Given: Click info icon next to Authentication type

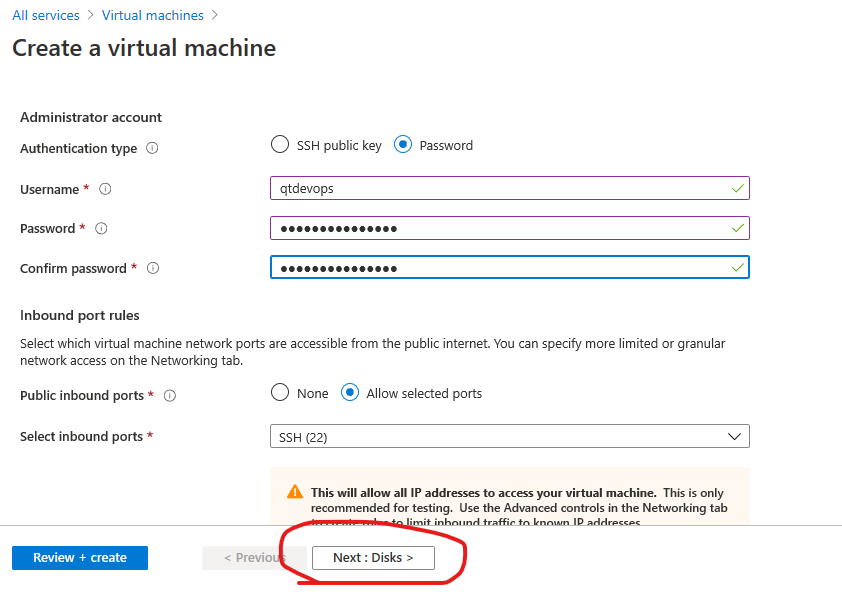Looking at the screenshot, I should [x=153, y=148].
